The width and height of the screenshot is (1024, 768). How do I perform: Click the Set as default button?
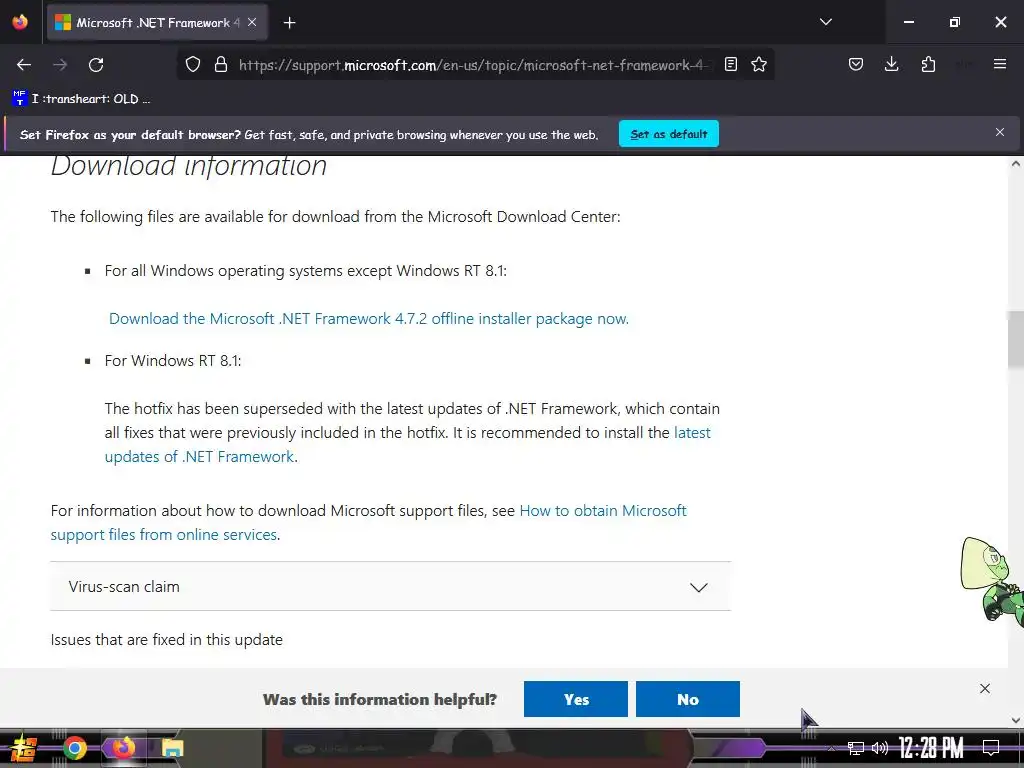[x=669, y=134]
